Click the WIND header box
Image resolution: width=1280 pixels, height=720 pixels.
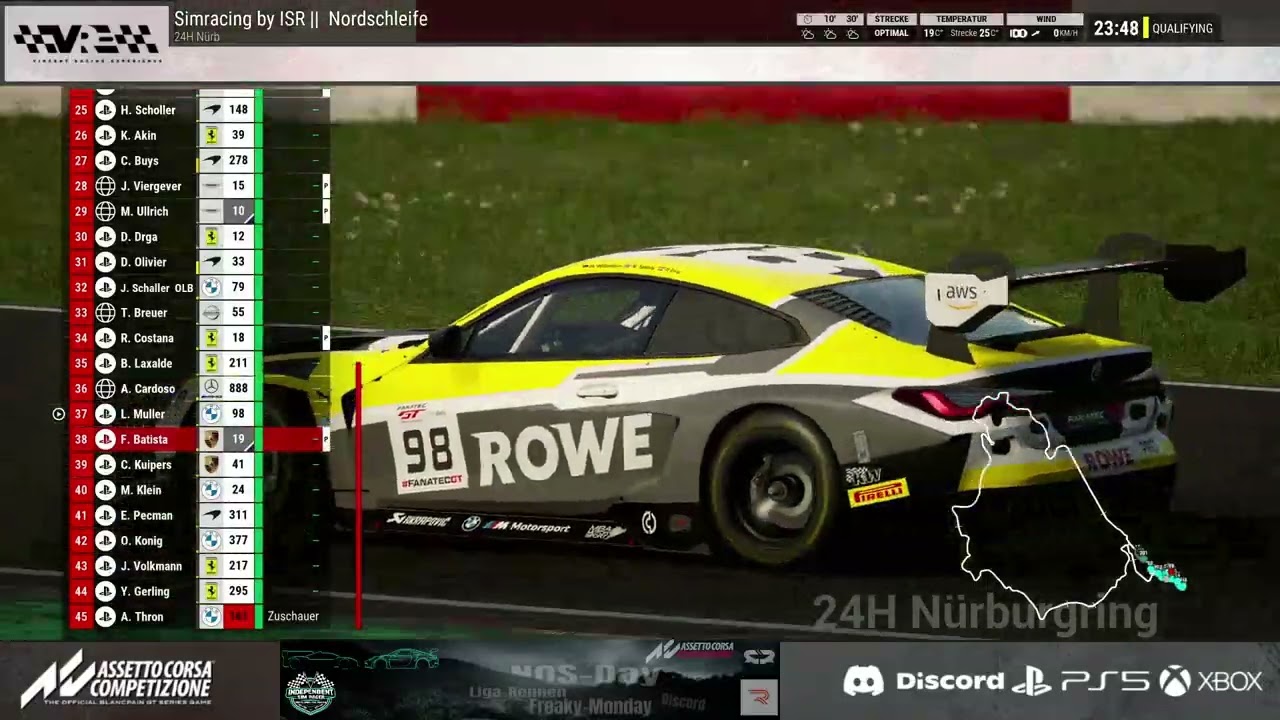(1046, 19)
